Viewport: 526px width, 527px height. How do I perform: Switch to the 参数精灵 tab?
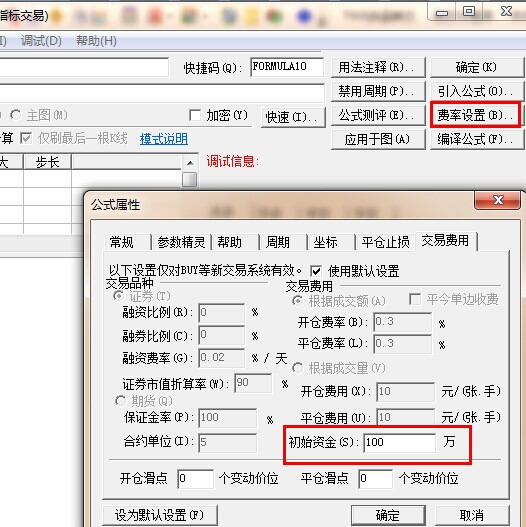[181, 242]
